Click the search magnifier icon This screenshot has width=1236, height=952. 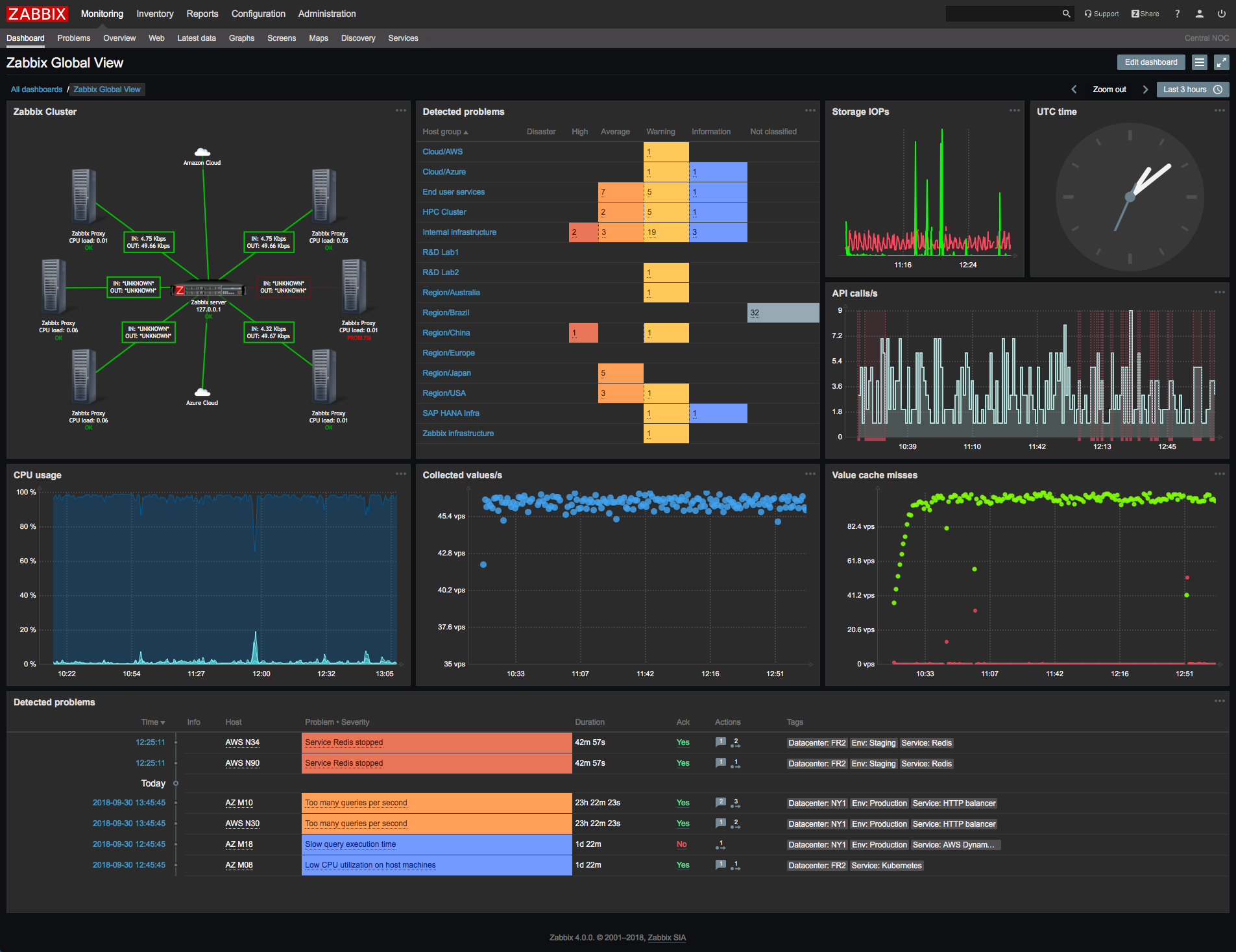pos(1066,14)
